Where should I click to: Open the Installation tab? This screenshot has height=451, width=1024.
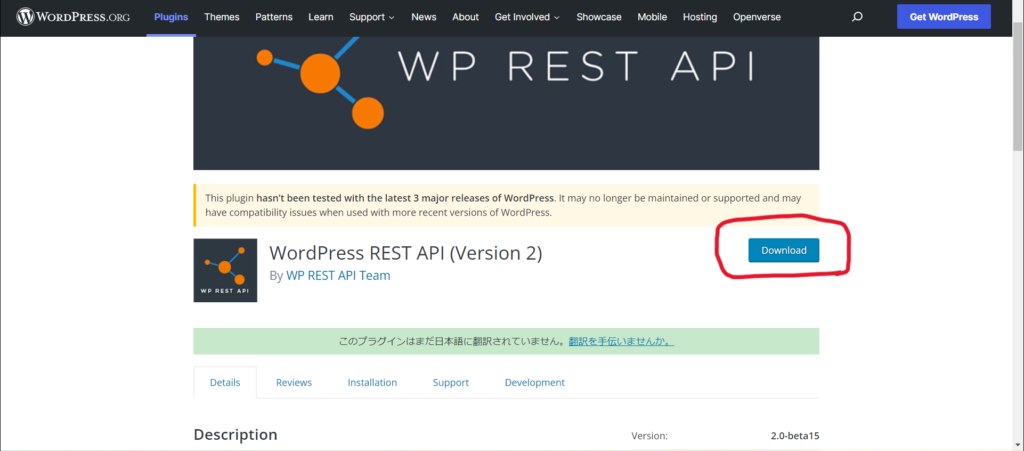372,382
